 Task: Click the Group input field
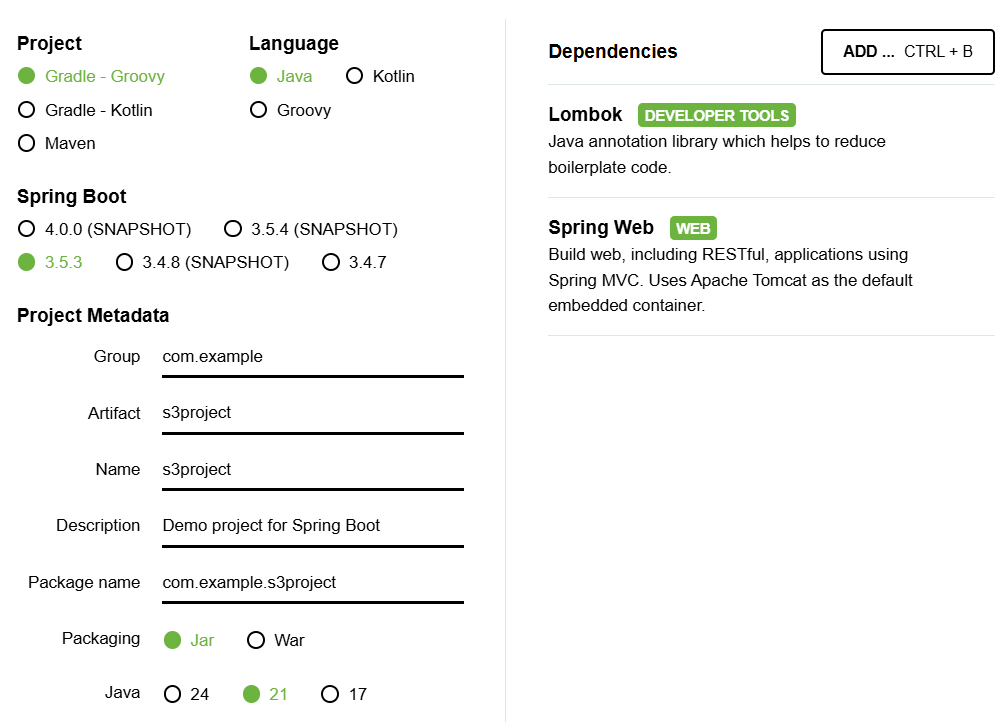pos(312,357)
